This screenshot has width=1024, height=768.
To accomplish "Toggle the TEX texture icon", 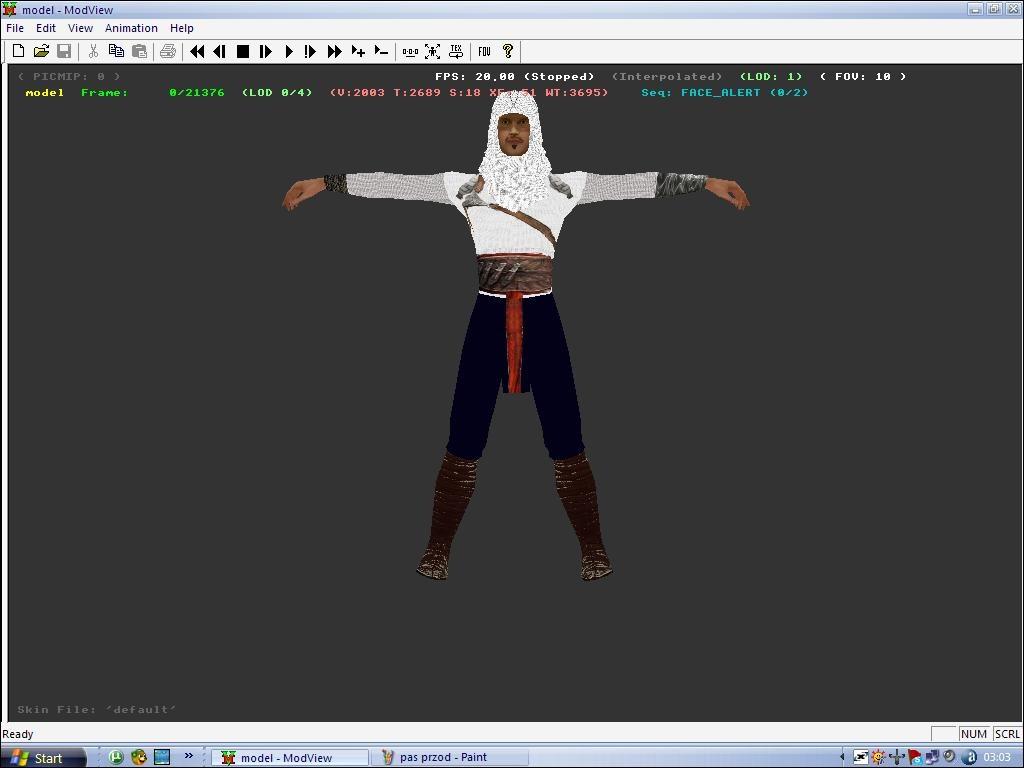I will (456, 51).
